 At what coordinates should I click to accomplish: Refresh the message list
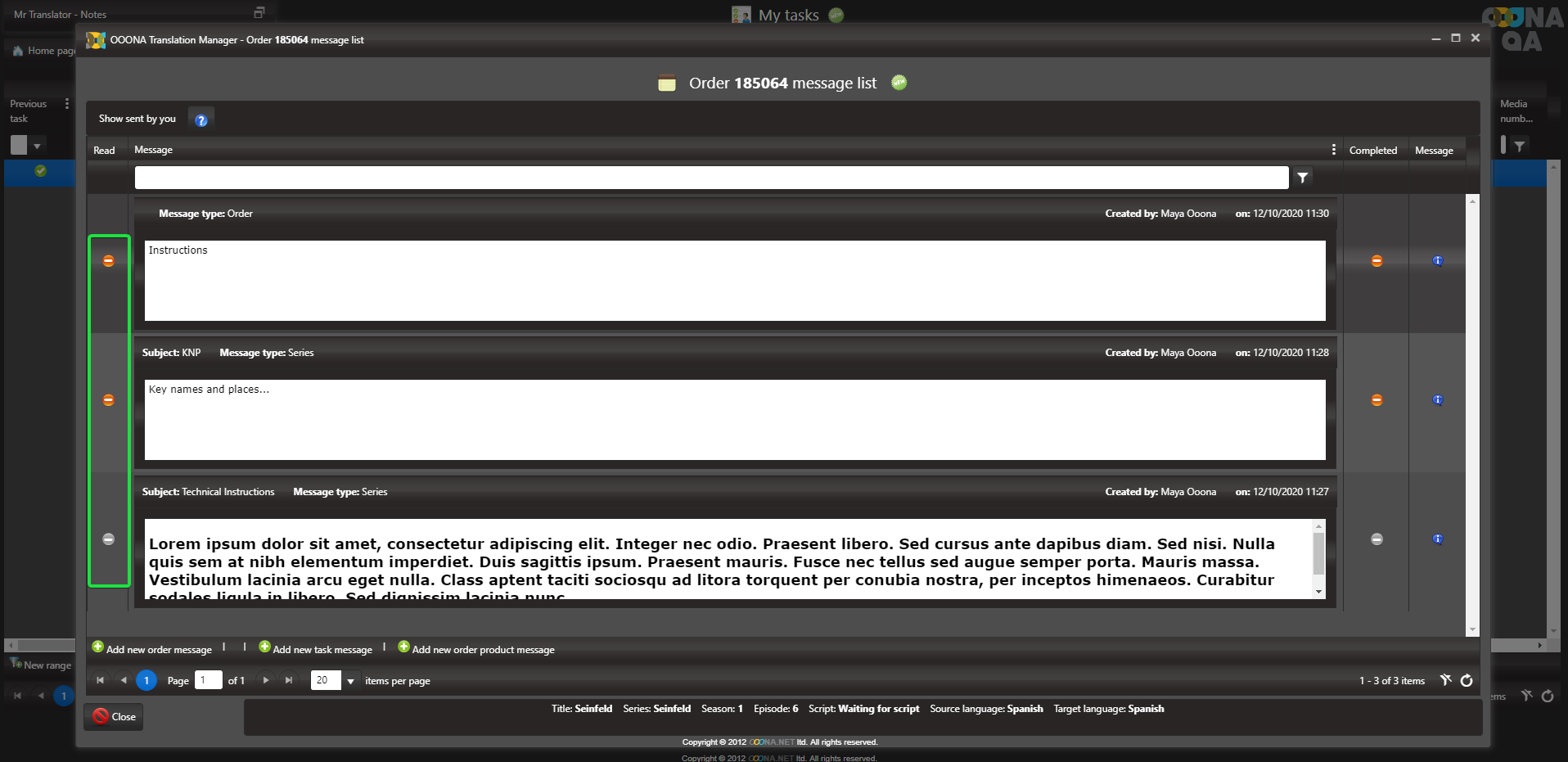1467,680
